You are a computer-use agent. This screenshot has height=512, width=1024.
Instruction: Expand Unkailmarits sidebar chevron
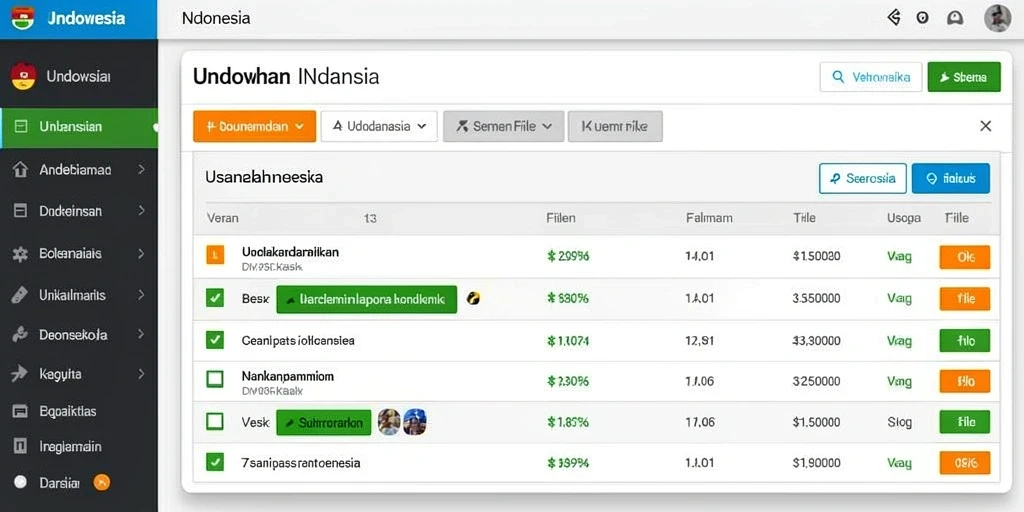pyautogui.click(x=141, y=295)
